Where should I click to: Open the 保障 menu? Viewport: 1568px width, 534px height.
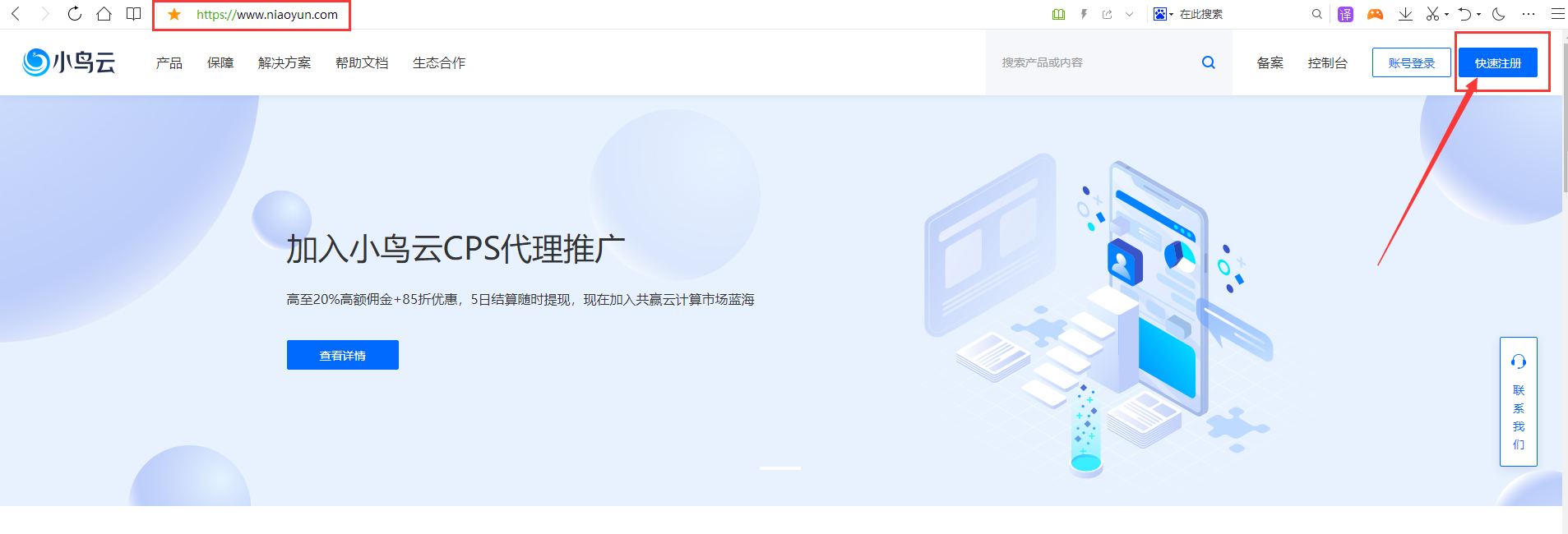coord(220,63)
